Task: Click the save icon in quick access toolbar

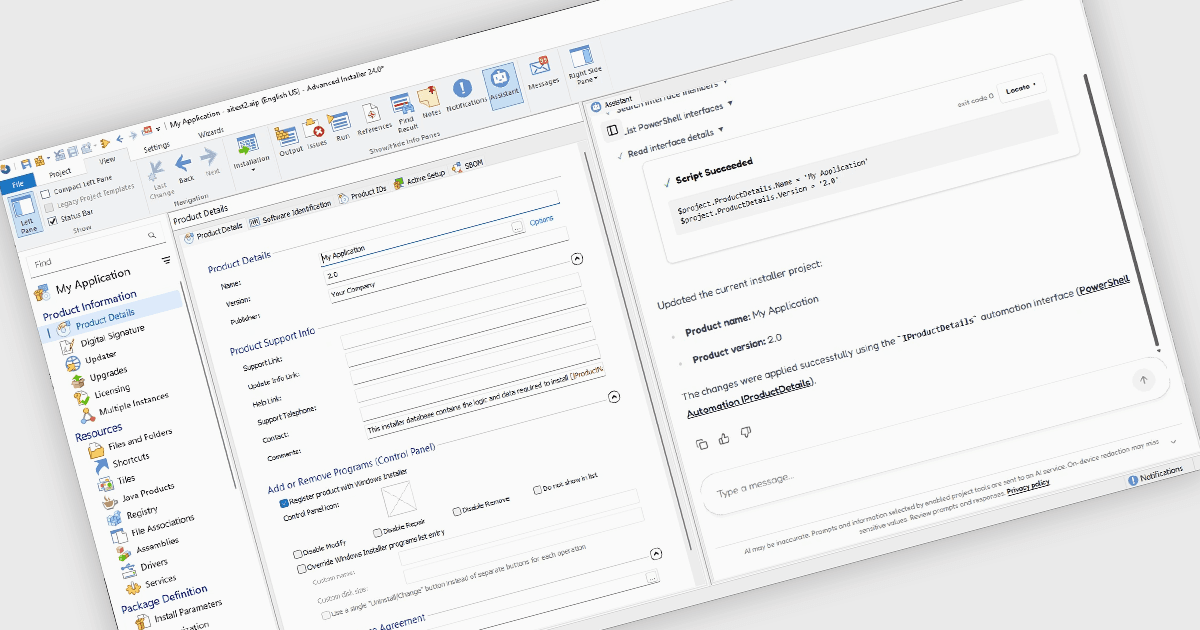Action: tap(26, 164)
